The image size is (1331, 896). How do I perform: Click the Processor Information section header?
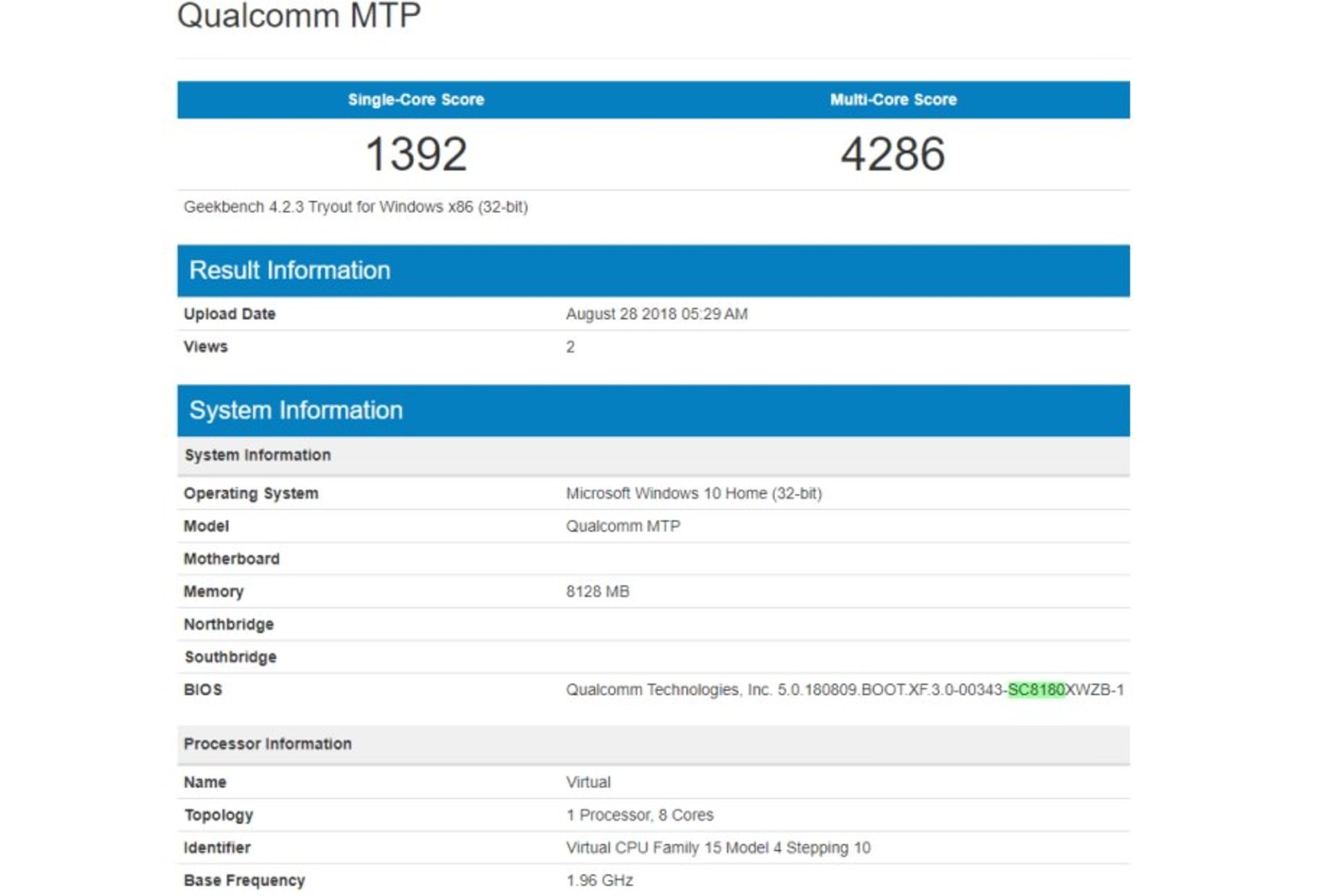(267, 744)
